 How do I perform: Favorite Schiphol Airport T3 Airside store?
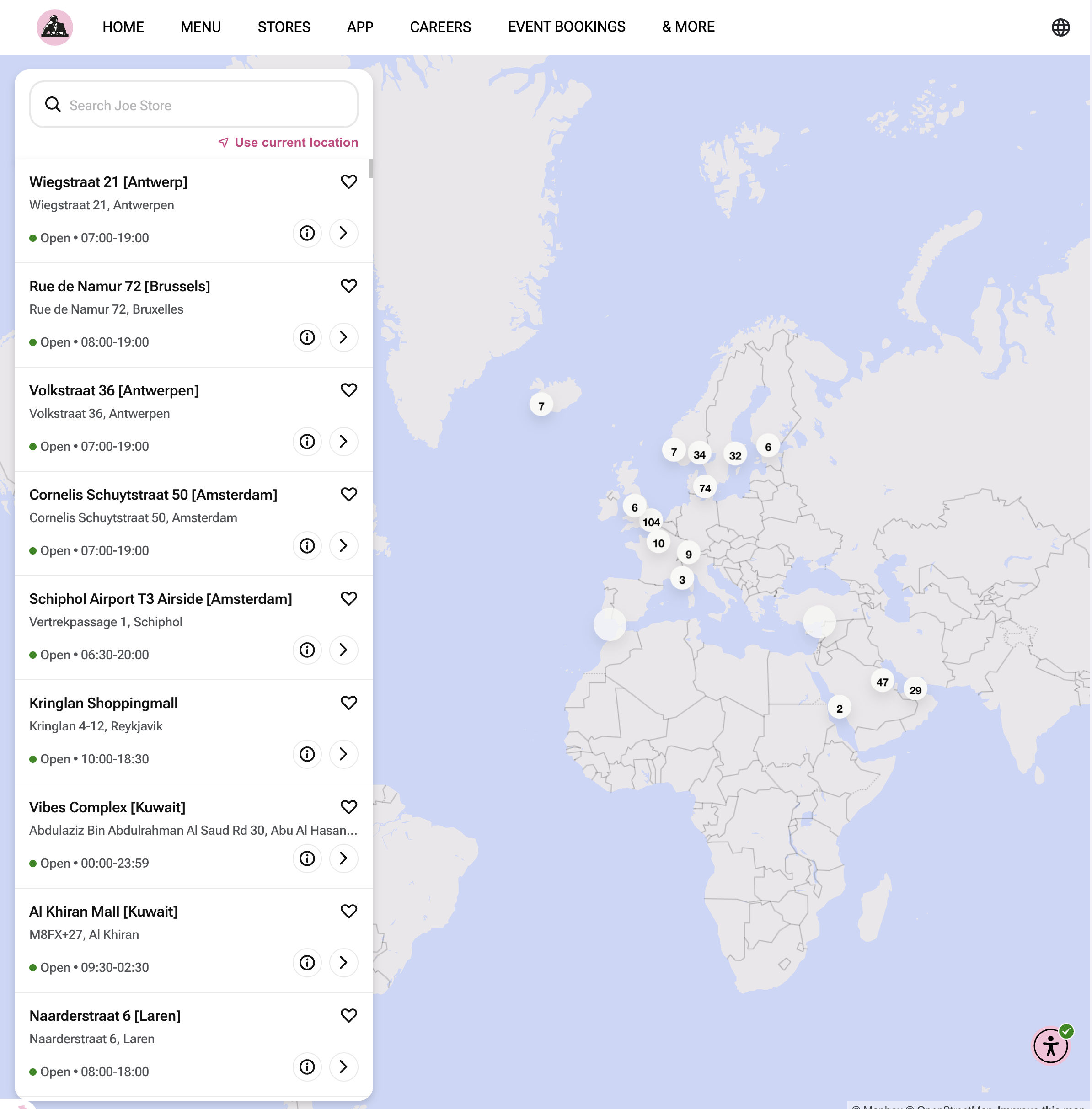(349, 599)
